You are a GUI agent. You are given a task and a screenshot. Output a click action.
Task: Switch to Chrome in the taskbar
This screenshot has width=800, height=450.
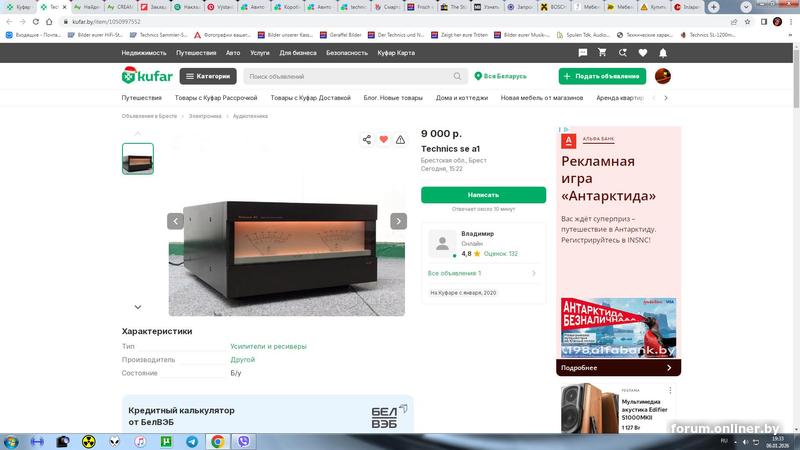coord(218,441)
